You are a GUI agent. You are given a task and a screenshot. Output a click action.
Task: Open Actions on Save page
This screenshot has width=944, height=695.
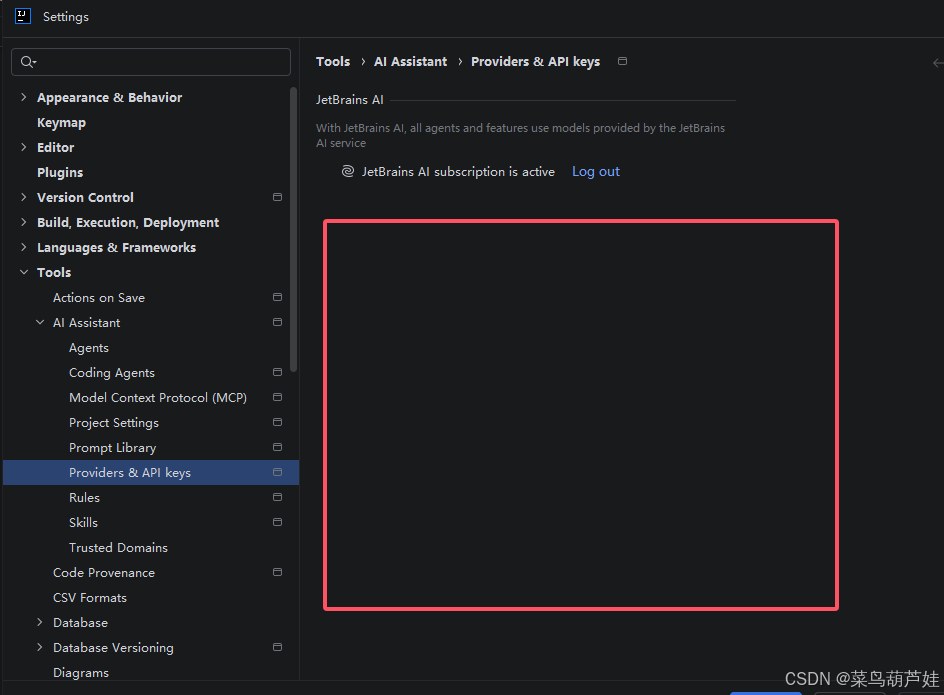point(99,298)
